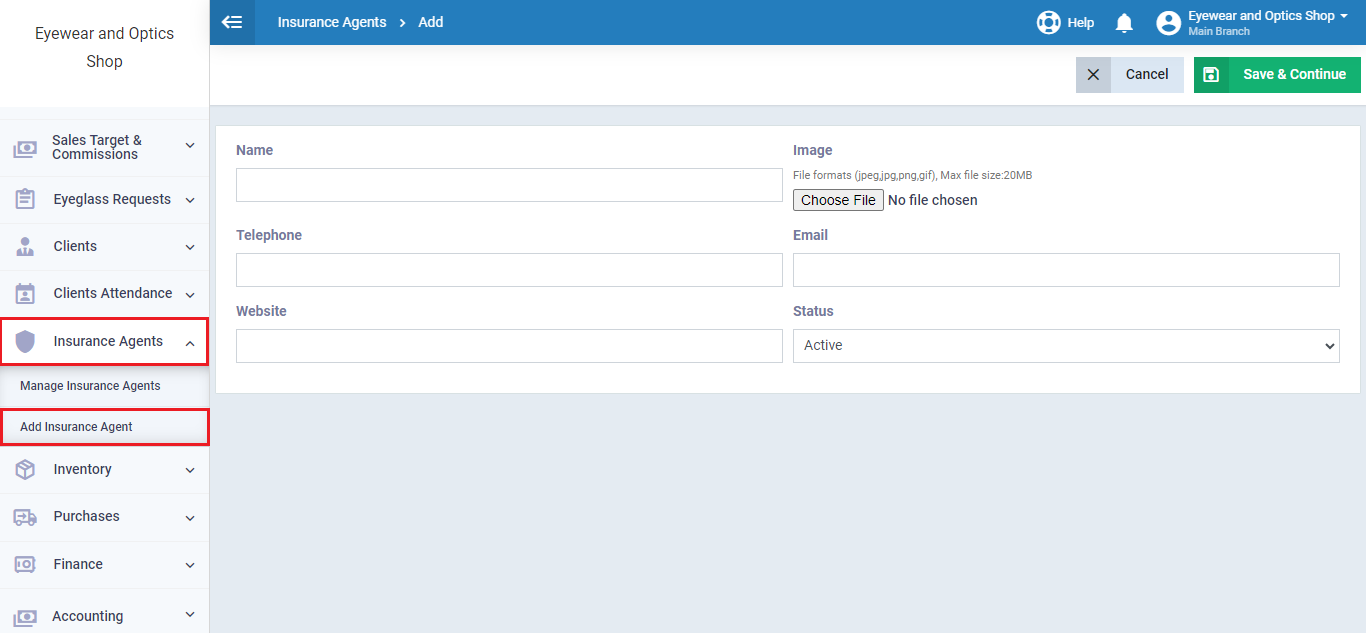The height and width of the screenshot is (633, 1366).
Task: Select Add Insurance Agent submenu item
Action: (76, 427)
